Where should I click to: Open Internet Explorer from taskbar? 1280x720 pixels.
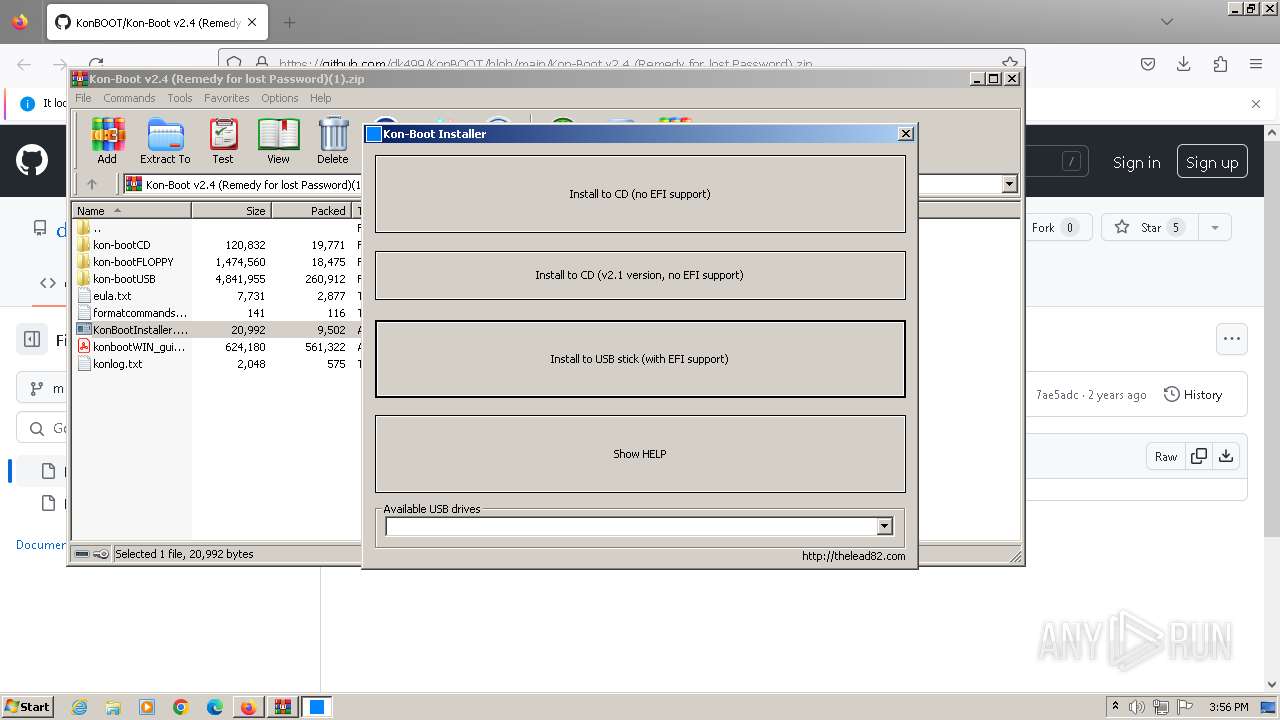[80, 707]
